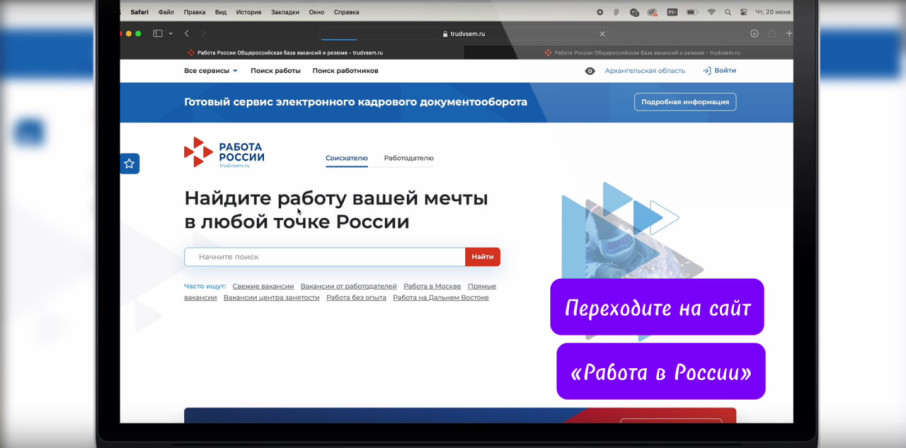Switch to the Соискателю tab
Image resolution: width=906 pixels, height=448 pixels.
coord(347,158)
